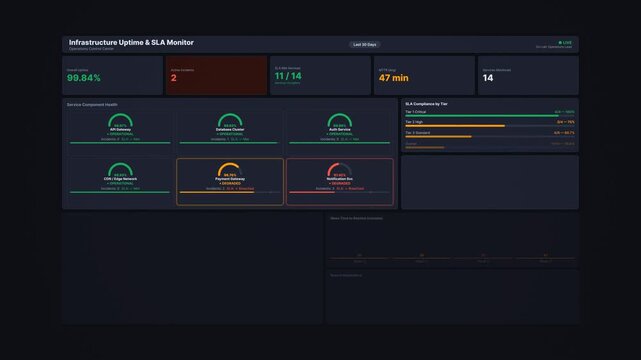641x360 pixels.
Task: Select the Database Cluster OPERATIONAL status text
Action: (230, 134)
